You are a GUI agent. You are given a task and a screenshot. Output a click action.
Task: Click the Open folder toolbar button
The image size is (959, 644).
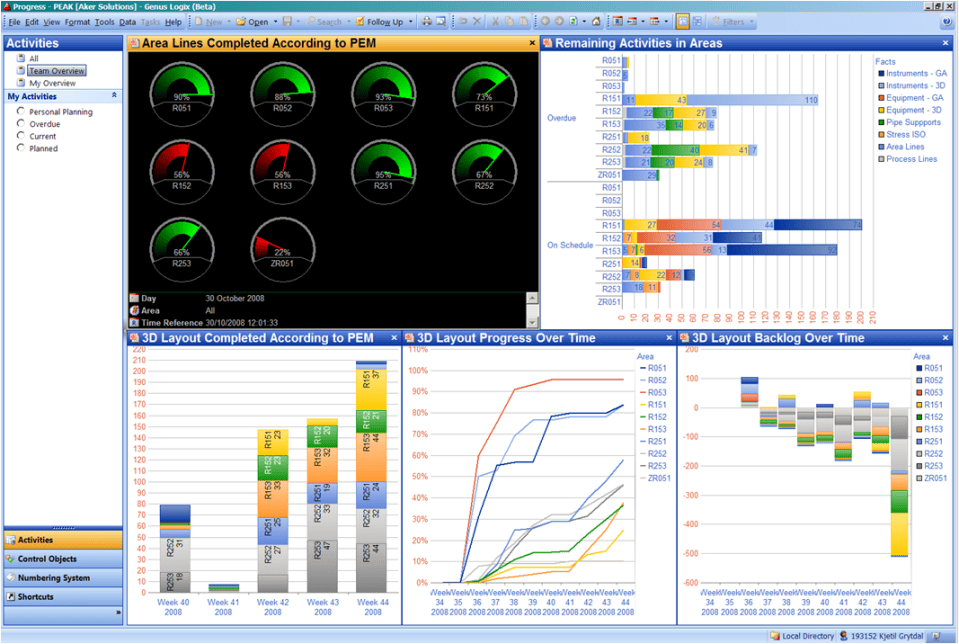point(253,21)
